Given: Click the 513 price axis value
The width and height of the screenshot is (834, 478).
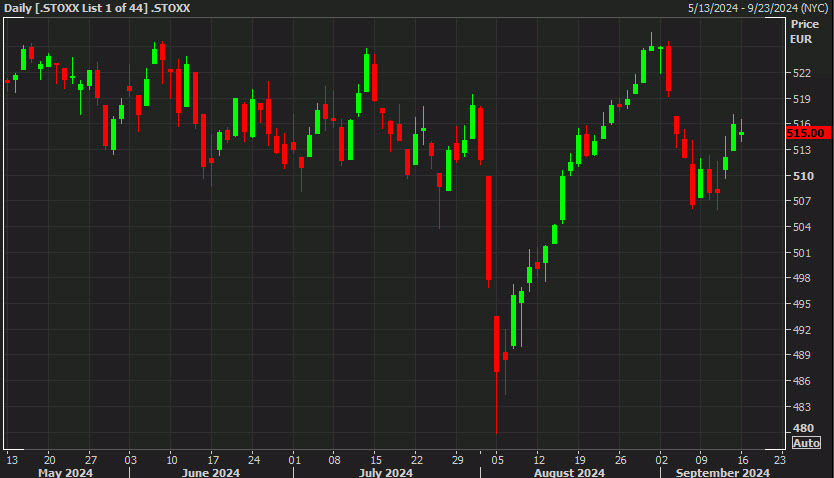Looking at the screenshot, I should pyautogui.click(x=802, y=150).
